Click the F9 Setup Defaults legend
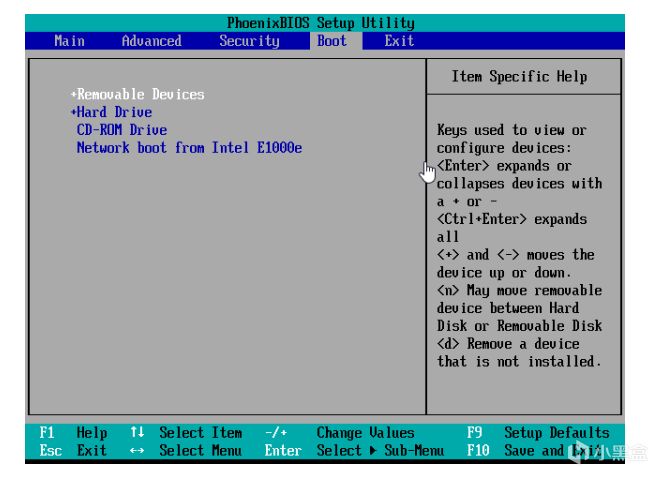The height and width of the screenshot is (477, 667). pyautogui.click(x=538, y=433)
